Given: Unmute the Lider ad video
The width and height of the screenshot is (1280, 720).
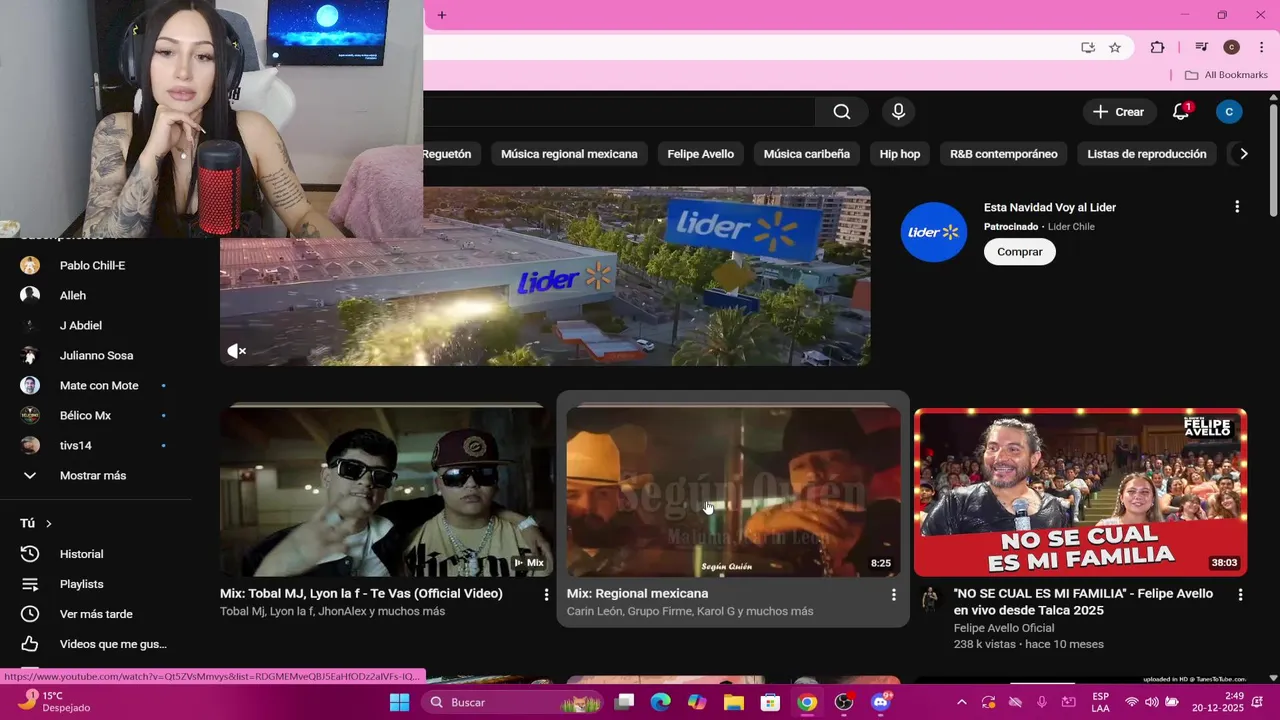Looking at the screenshot, I should [x=236, y=351].
